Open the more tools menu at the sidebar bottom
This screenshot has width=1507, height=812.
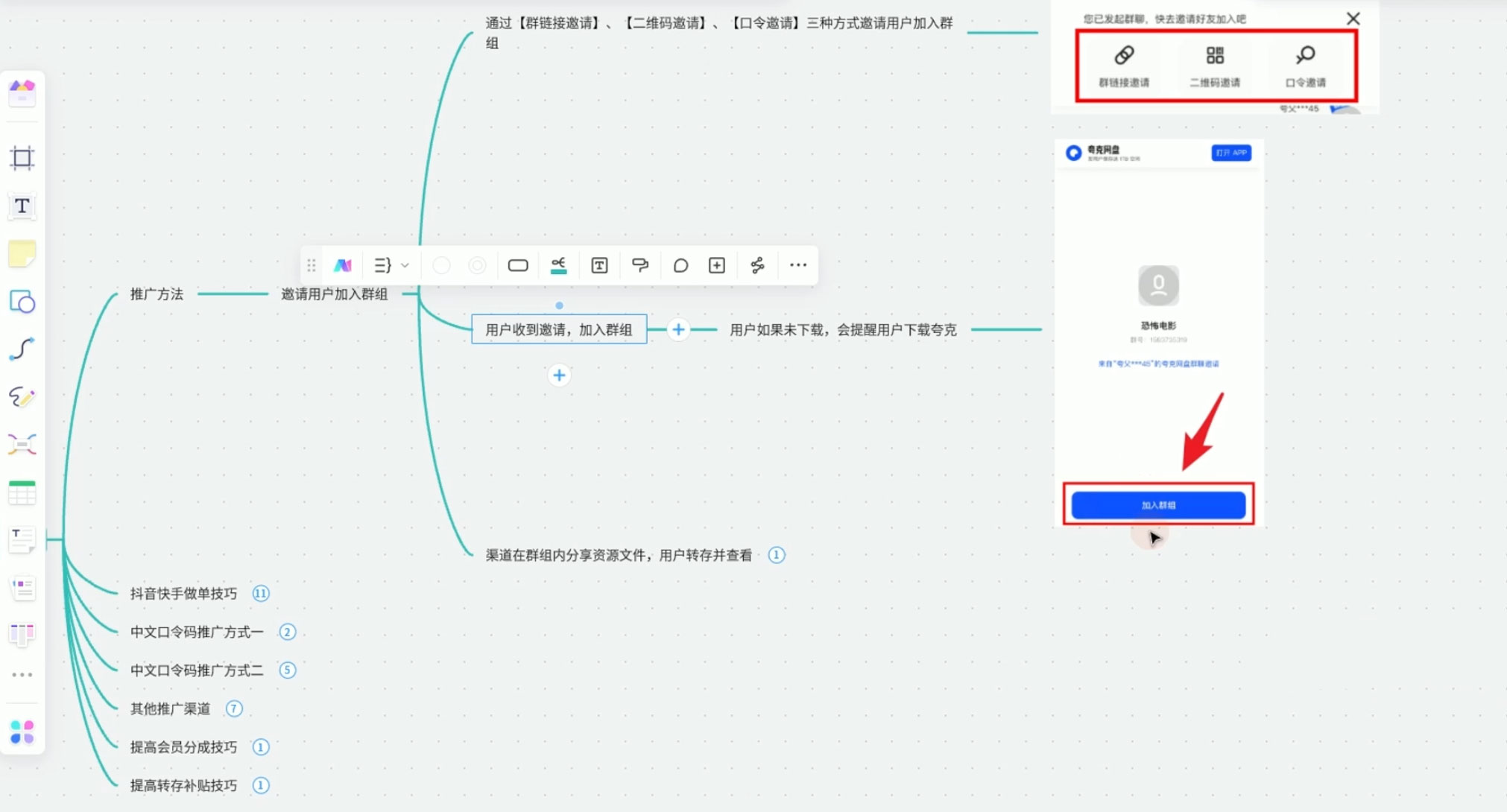tap(22, 674)
